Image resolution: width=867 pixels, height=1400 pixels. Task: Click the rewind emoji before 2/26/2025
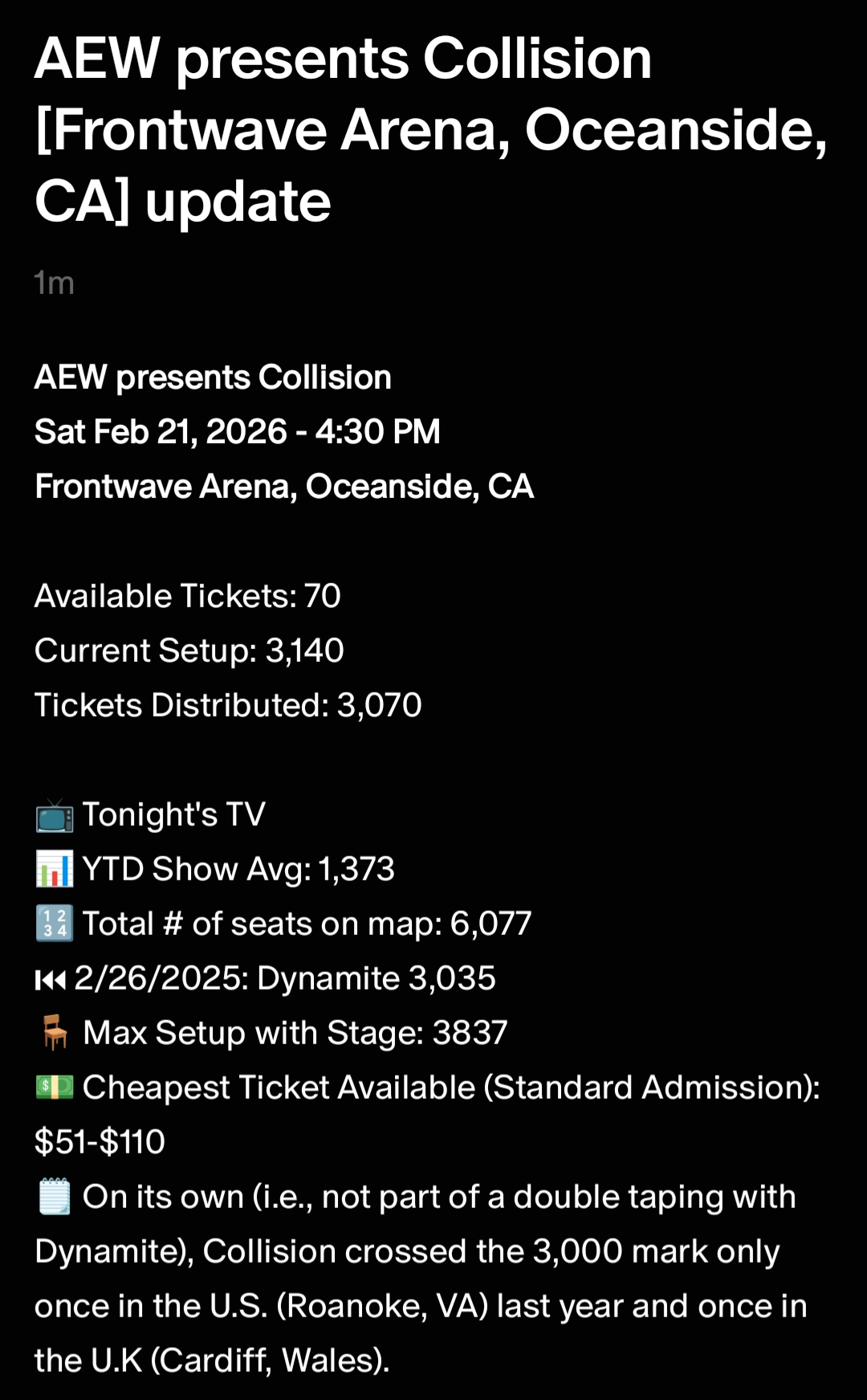pyautogui.click(x=50, y=979)
